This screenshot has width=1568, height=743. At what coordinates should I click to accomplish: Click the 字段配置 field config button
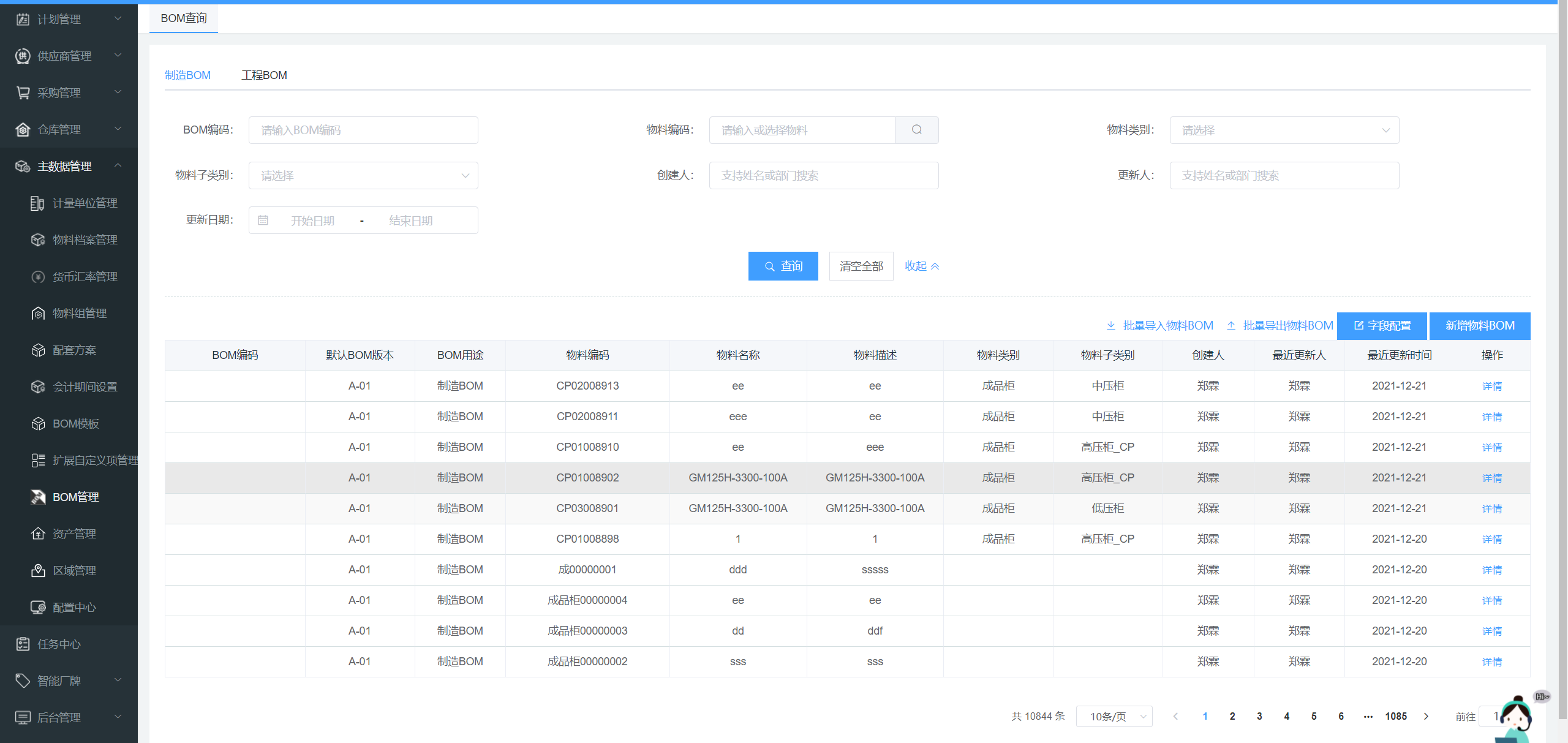1382,326
